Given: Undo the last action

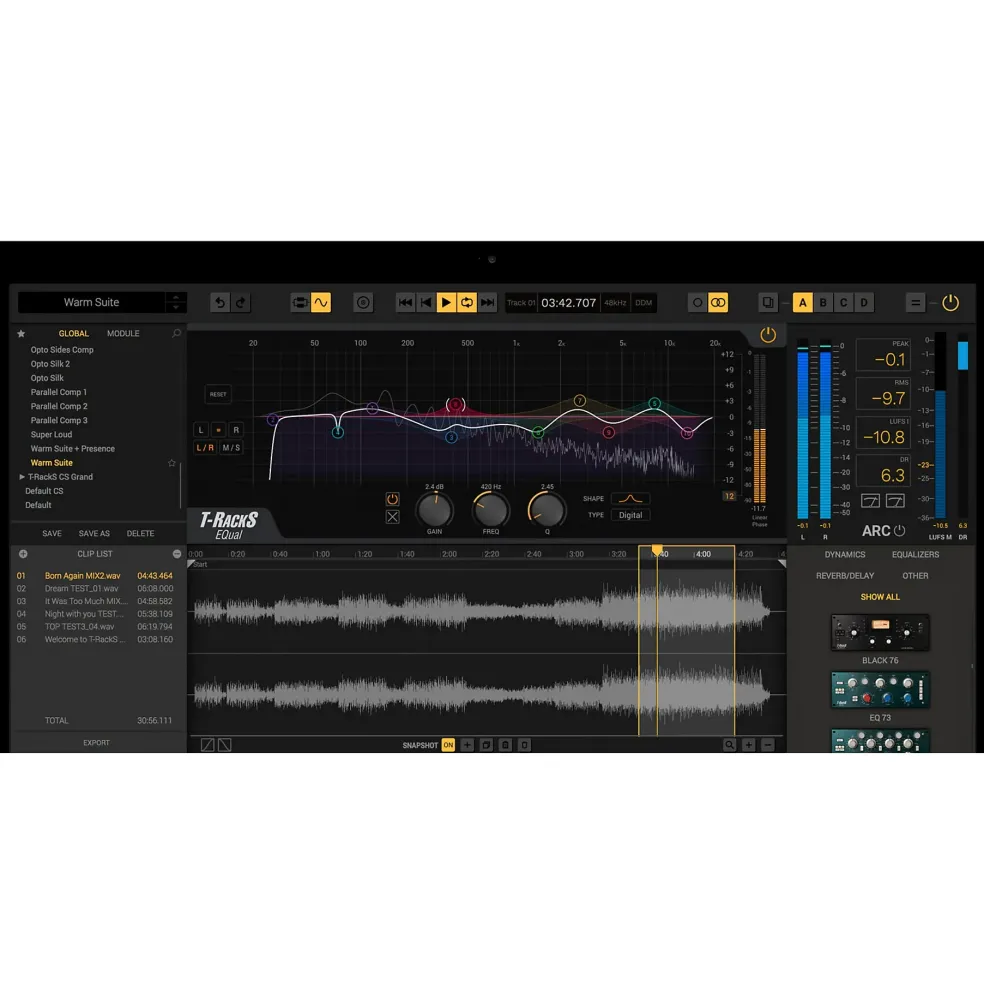Looking at the screenshot, I should click(219, 303).
